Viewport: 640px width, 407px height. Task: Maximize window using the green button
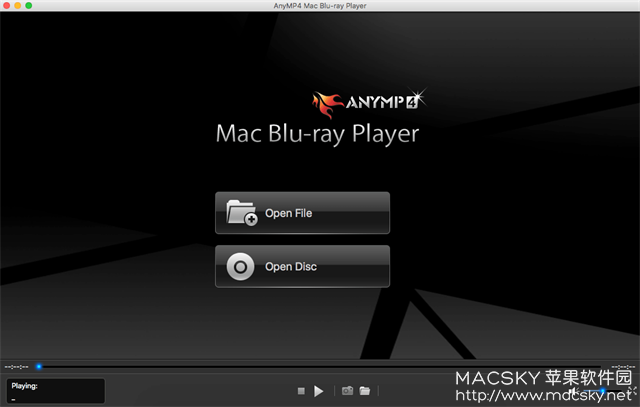(29, 5)
